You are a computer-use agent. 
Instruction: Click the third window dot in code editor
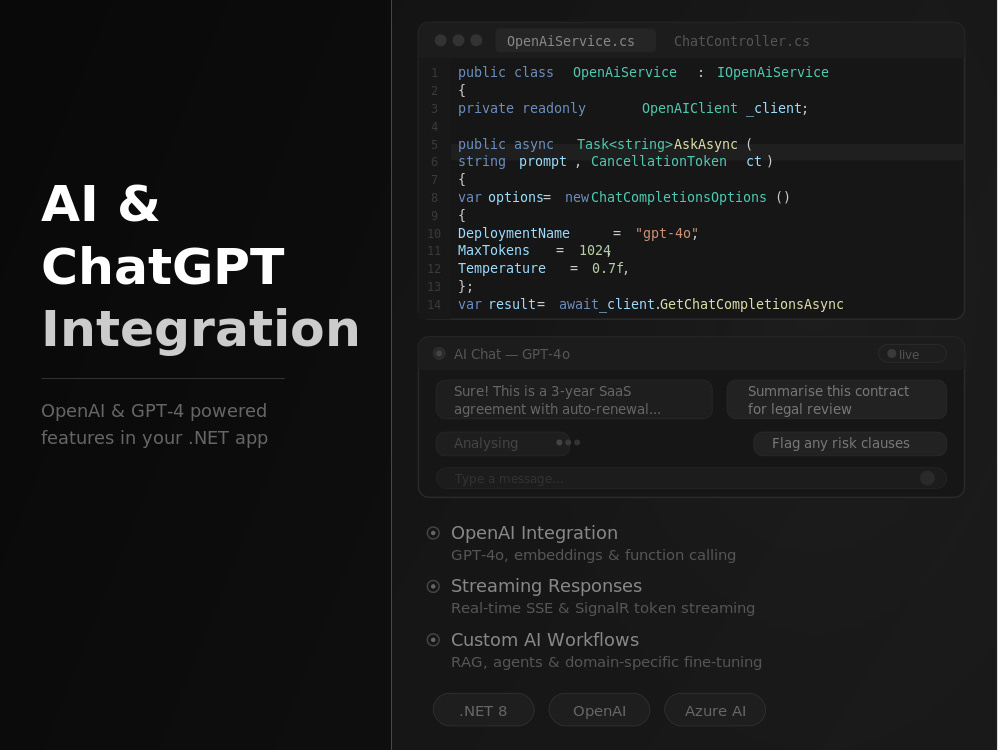[x=476, y=40]
